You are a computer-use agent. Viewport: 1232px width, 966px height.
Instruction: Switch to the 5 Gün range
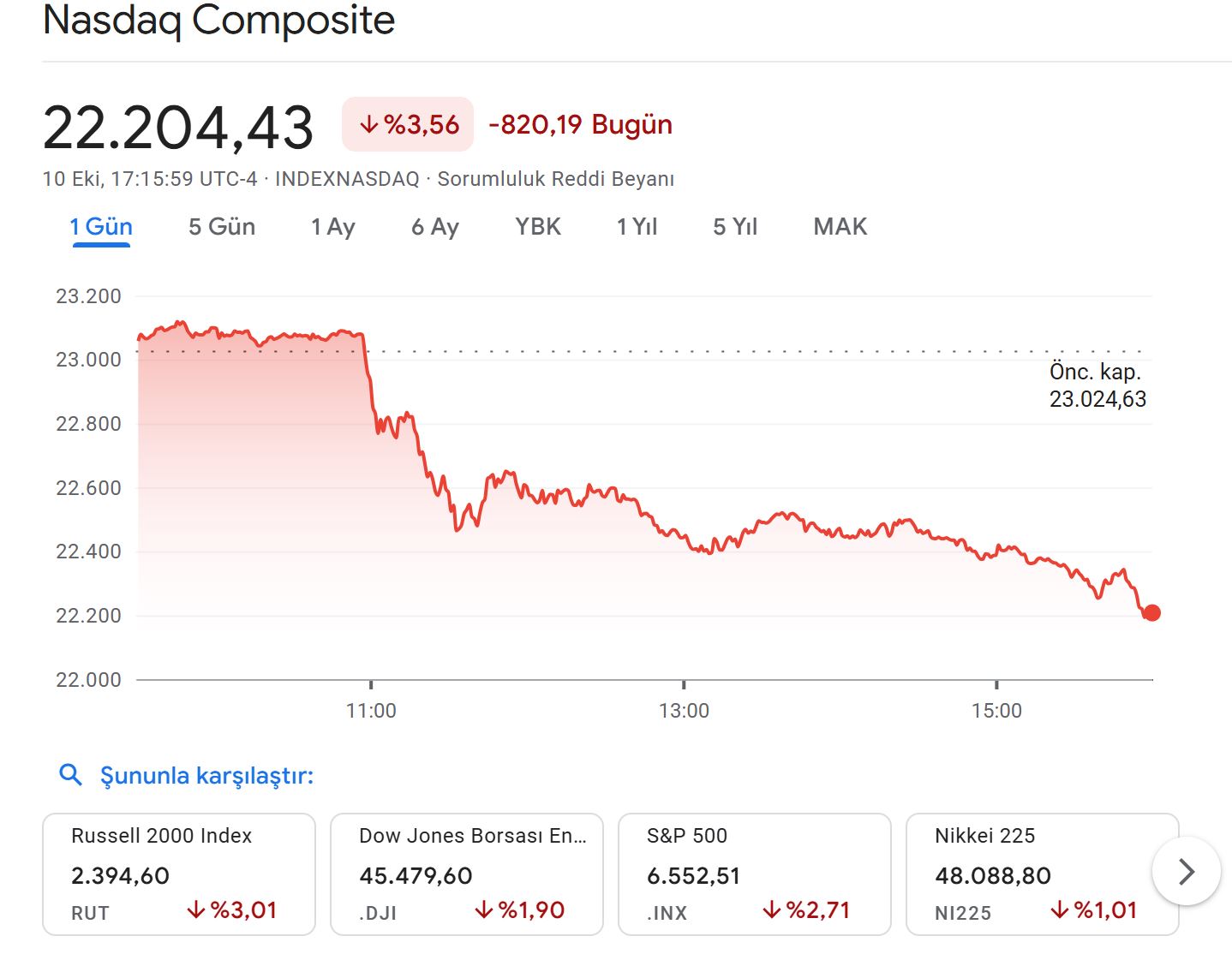point(222,227)
